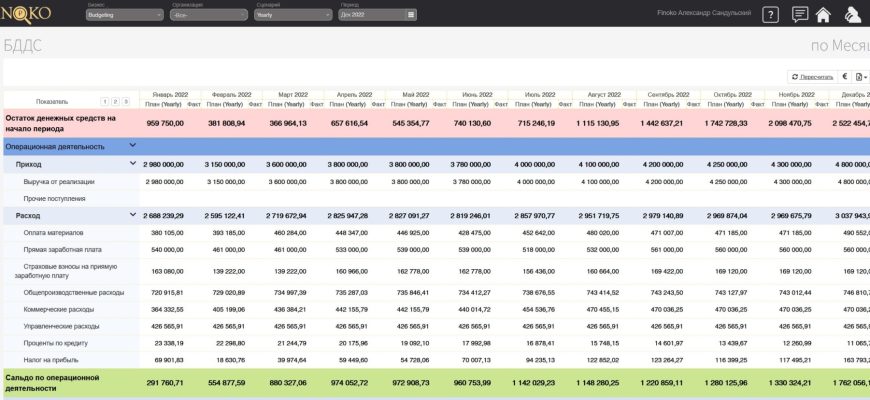Viewport: 870px width, 400px height.
Task: Open the help question mark icon
Action: (770, 14)
